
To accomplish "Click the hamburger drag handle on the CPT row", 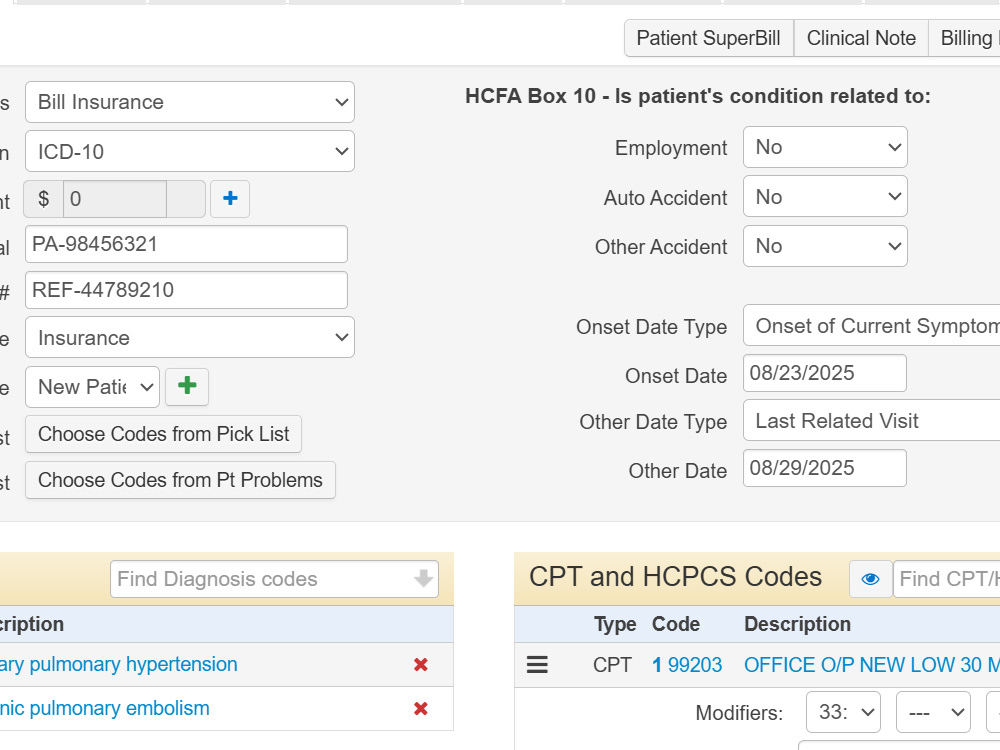I will (x=537, y=665).
